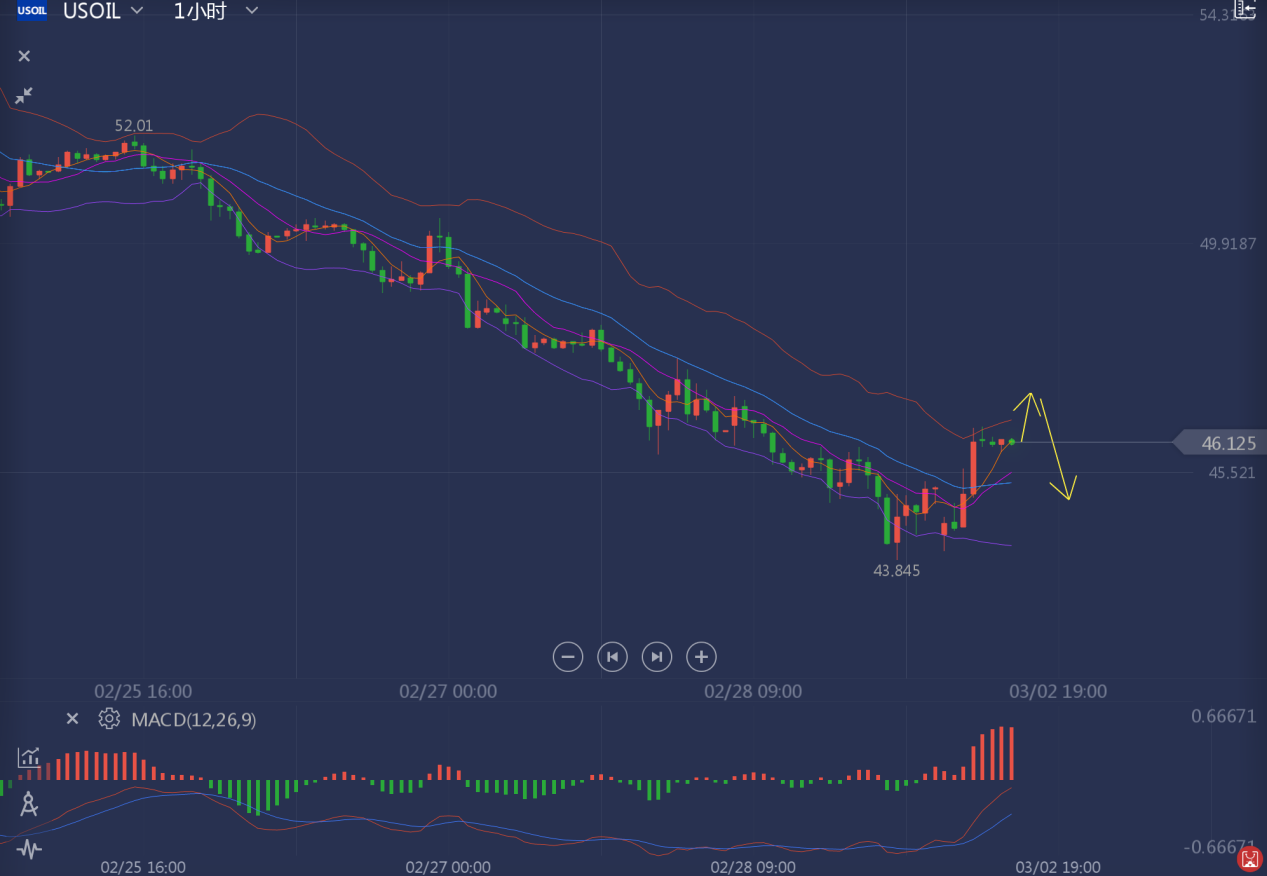Click the top-right price scale panel icon
This screenshot has width=1267, height=876.
point(1245,10)
